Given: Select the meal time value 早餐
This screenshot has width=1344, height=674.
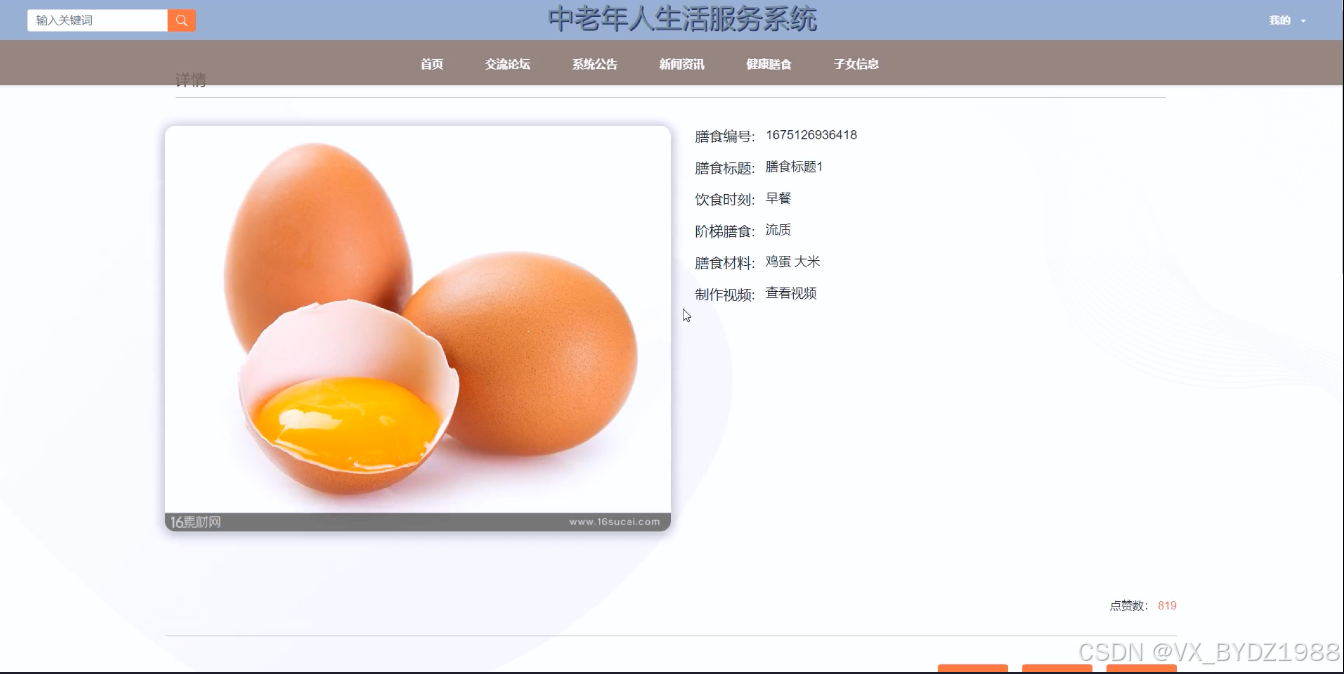Looking at the screenshot, I should tap(778, 198).
